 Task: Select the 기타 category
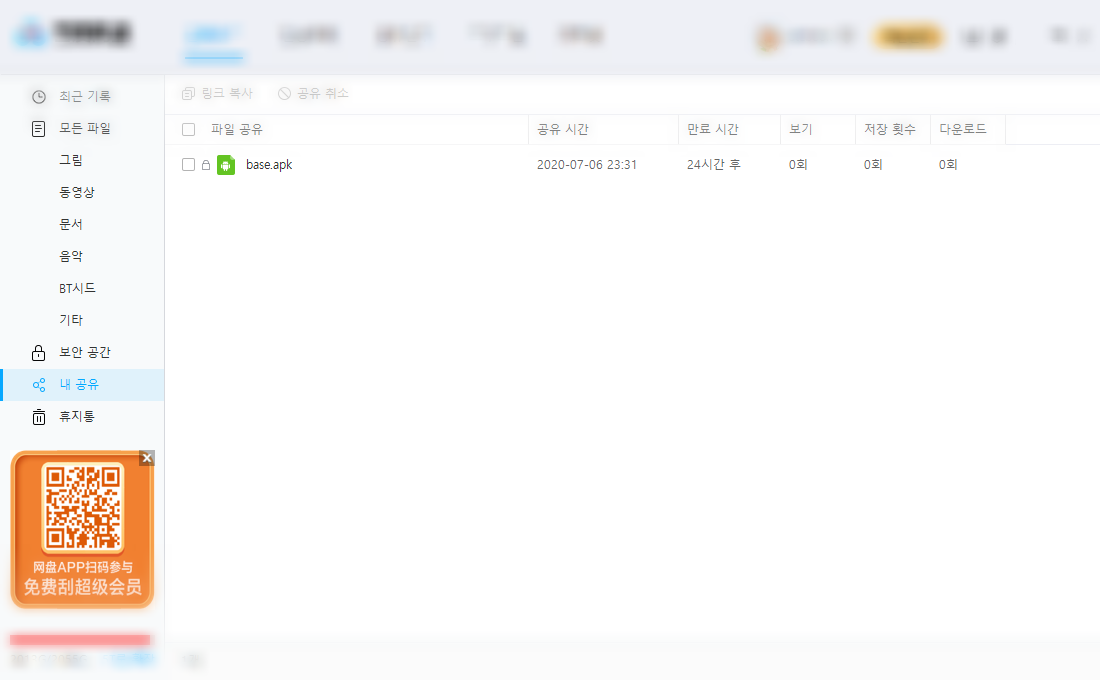tap(71, 320)
